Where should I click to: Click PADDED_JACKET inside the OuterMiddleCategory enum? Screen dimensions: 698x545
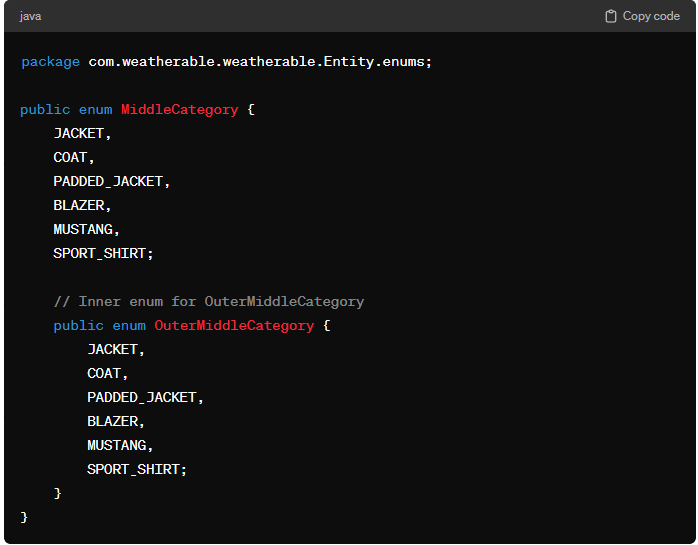coord(142,397)
